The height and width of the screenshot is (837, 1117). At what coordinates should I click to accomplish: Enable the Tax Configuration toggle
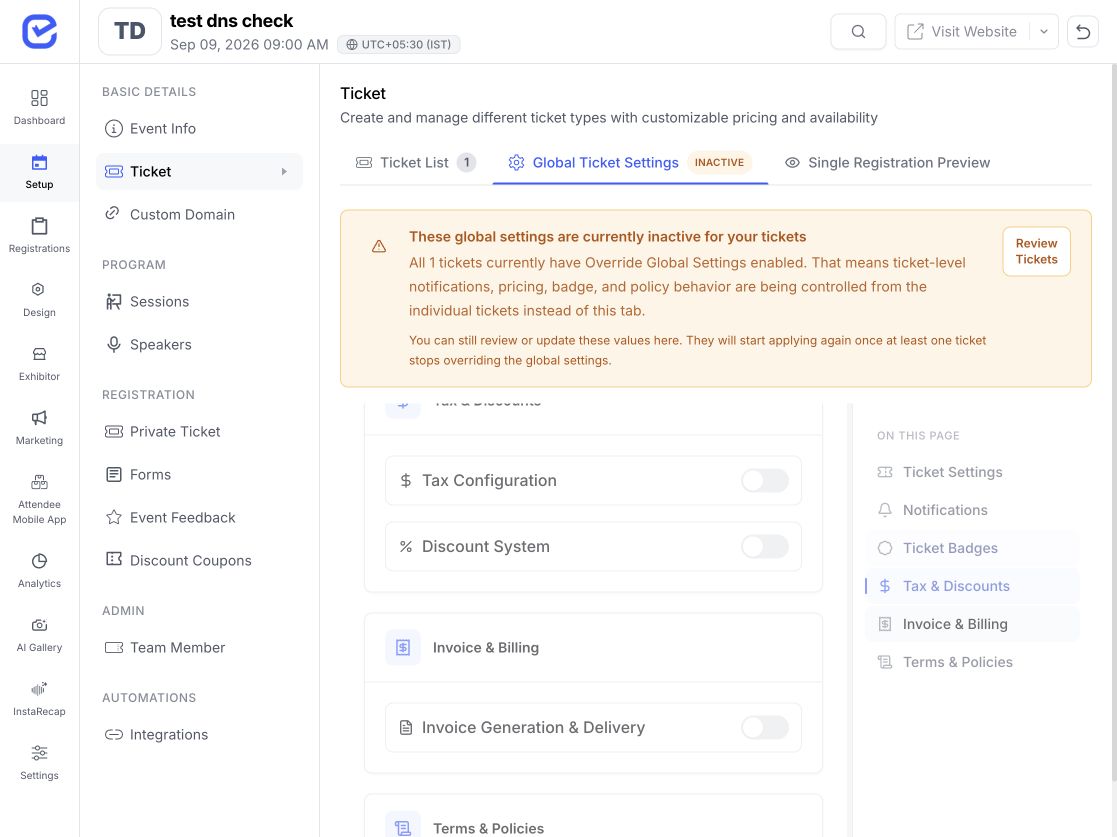(x=764, y=481)
